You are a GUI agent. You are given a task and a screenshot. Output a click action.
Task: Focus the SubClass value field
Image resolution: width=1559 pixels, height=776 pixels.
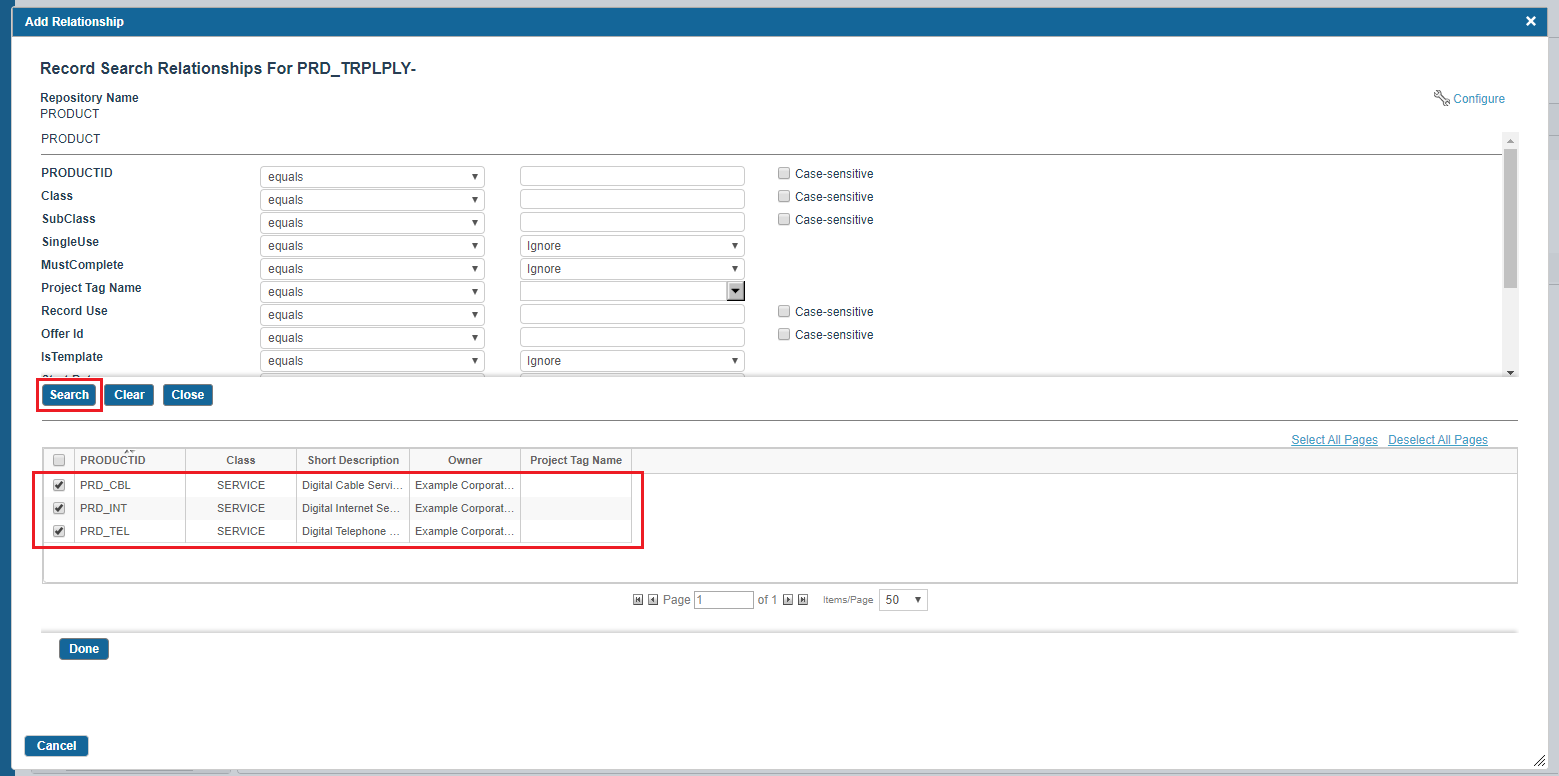tap(632, 223)
